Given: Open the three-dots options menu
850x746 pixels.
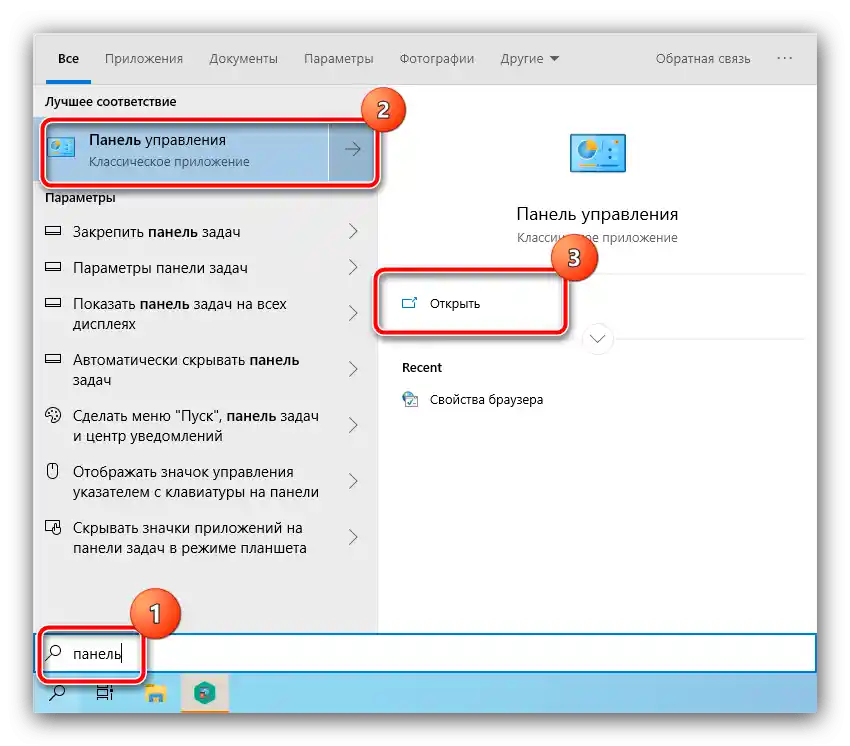Looking at the screenshot, I should tap(784, 58).
